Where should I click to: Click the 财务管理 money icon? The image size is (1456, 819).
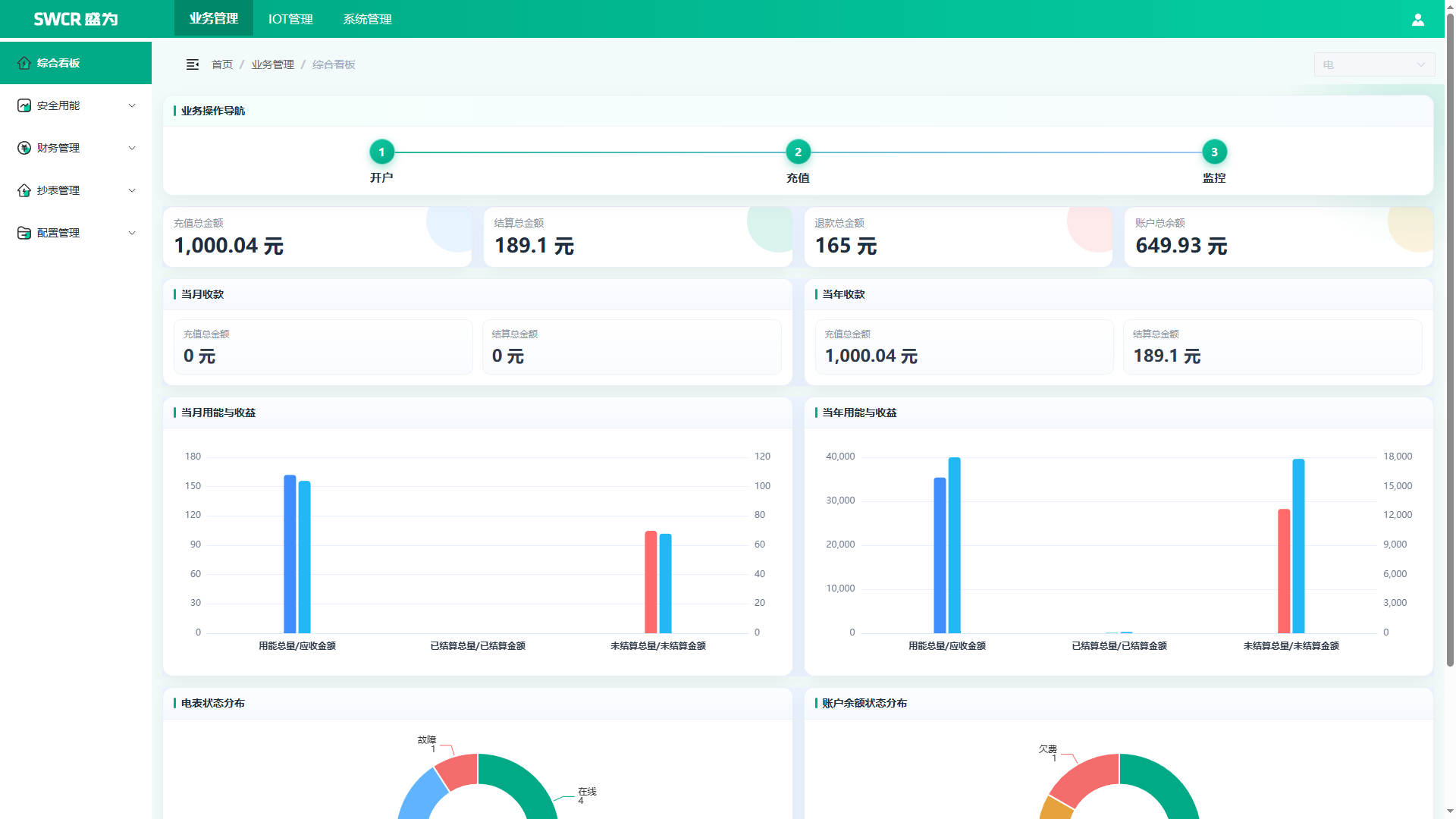pos(24,148)
